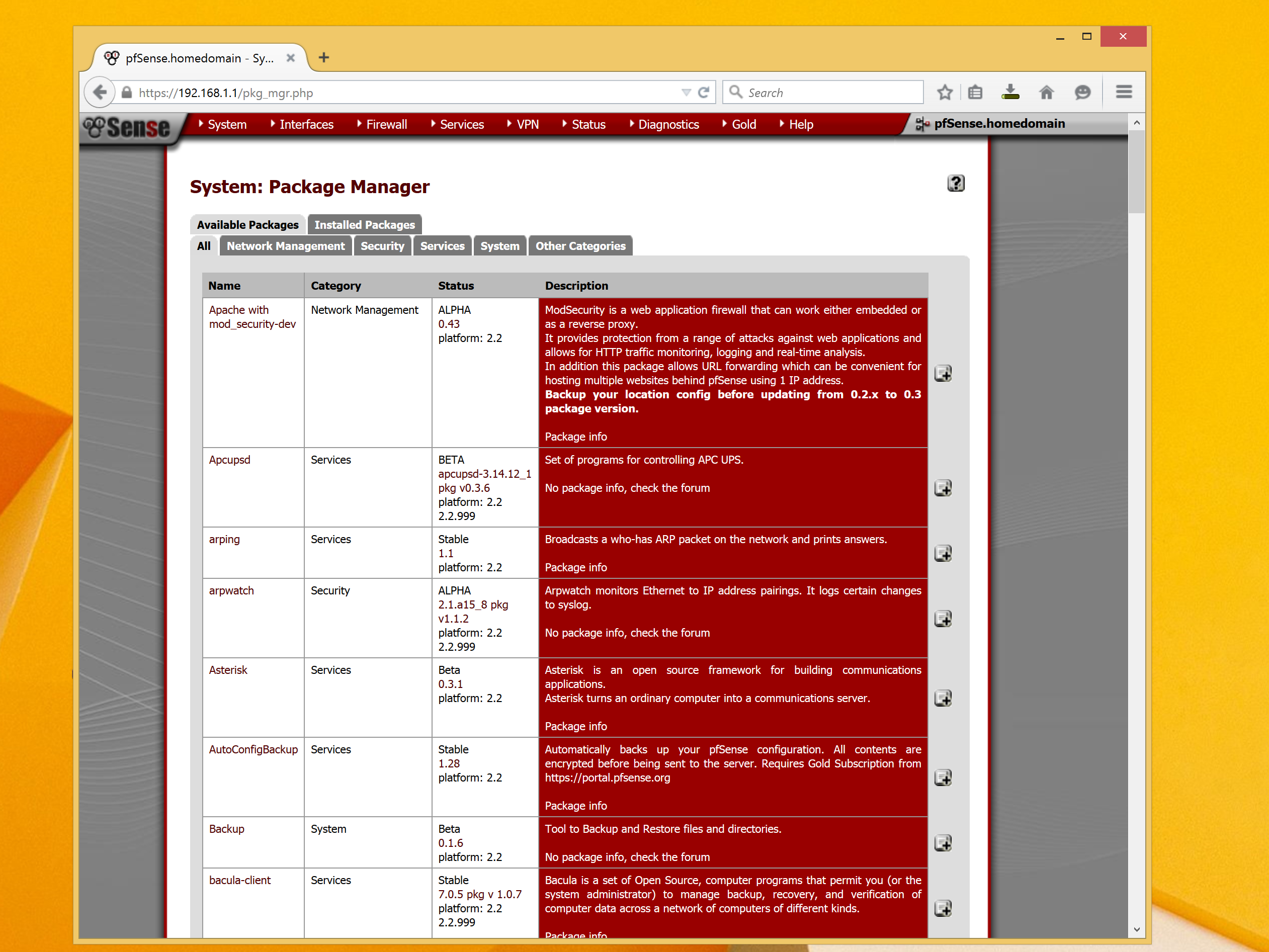Image resolution: width=1269 pixels, height=952 pixels.
Task: Click the bacula-client package name link
Action: pyautogui.click(x=240, y=880)
